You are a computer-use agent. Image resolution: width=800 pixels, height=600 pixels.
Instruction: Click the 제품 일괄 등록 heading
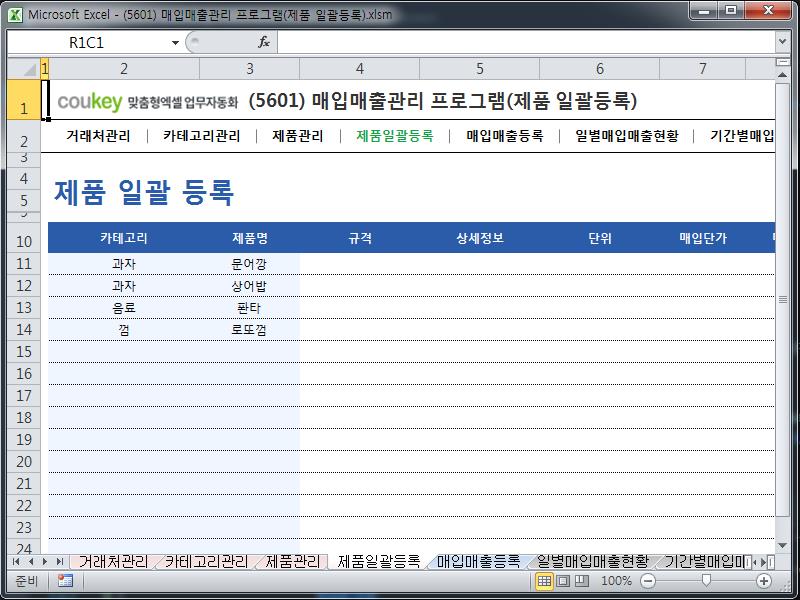pos(144,192)
